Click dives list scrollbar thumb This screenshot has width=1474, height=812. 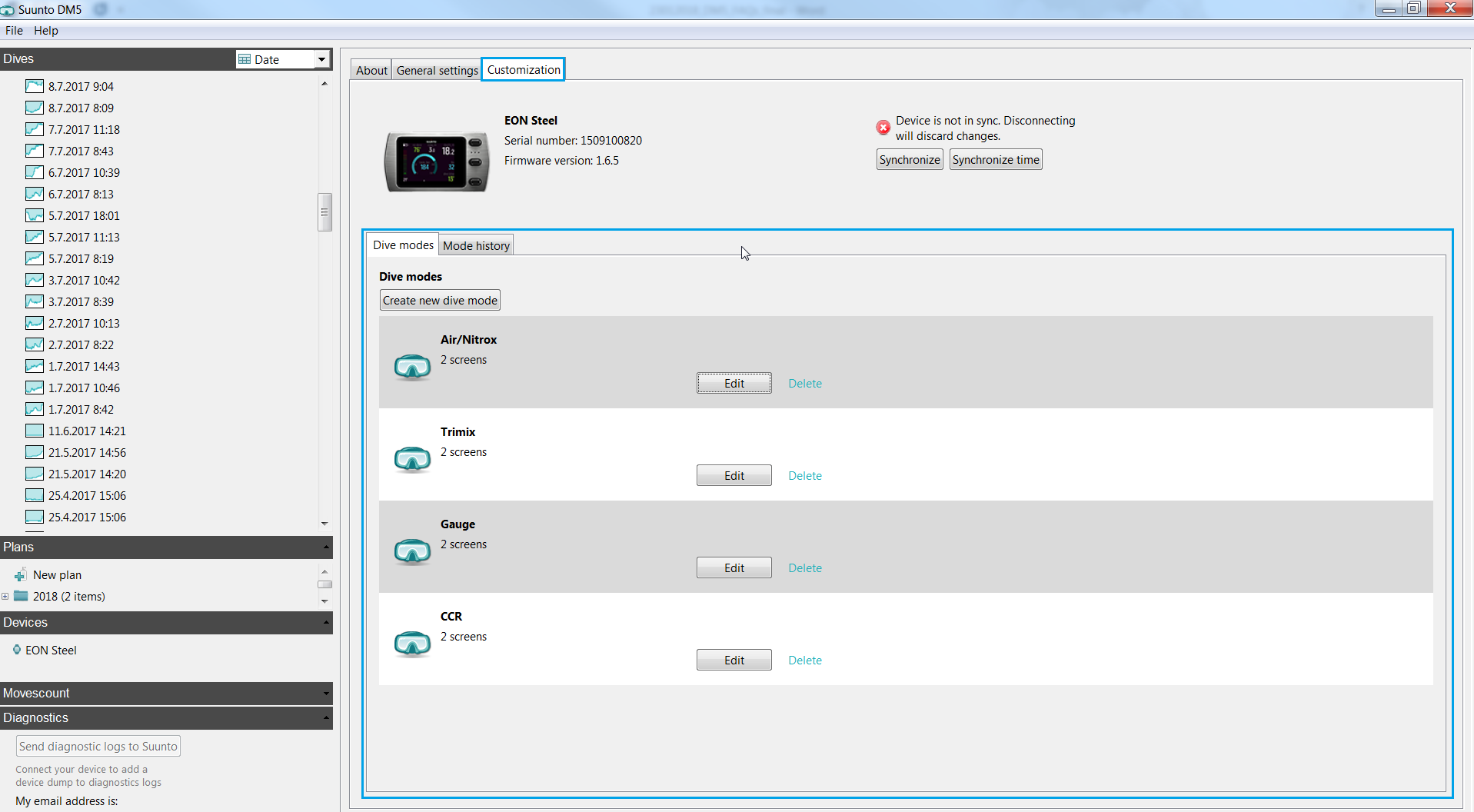click(x=324, y=212)
